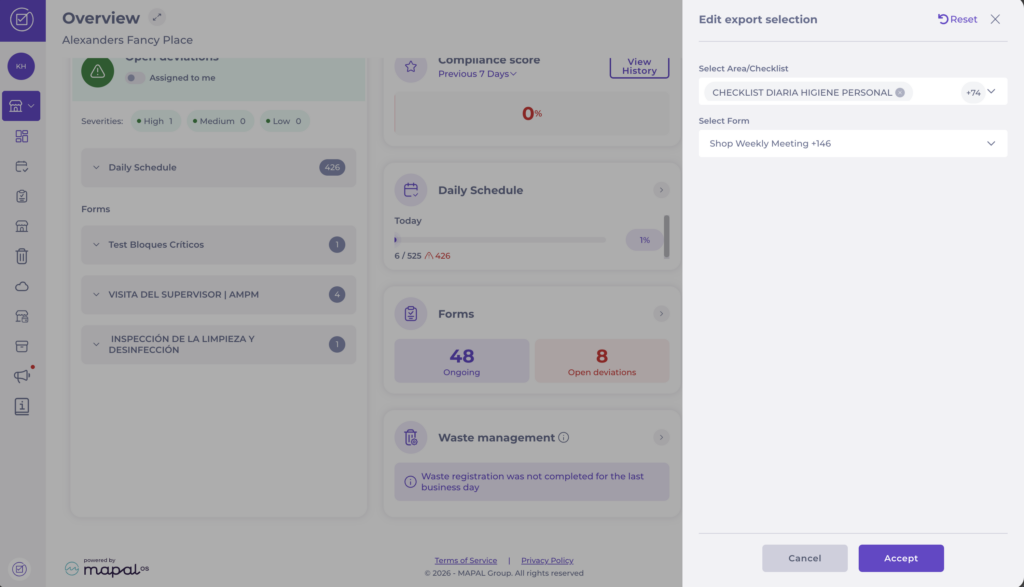Image resolution: width=1024 pixels, height=587 pixels.
Task: Toggle the Assigned to me switch
Action: [134, 78]
